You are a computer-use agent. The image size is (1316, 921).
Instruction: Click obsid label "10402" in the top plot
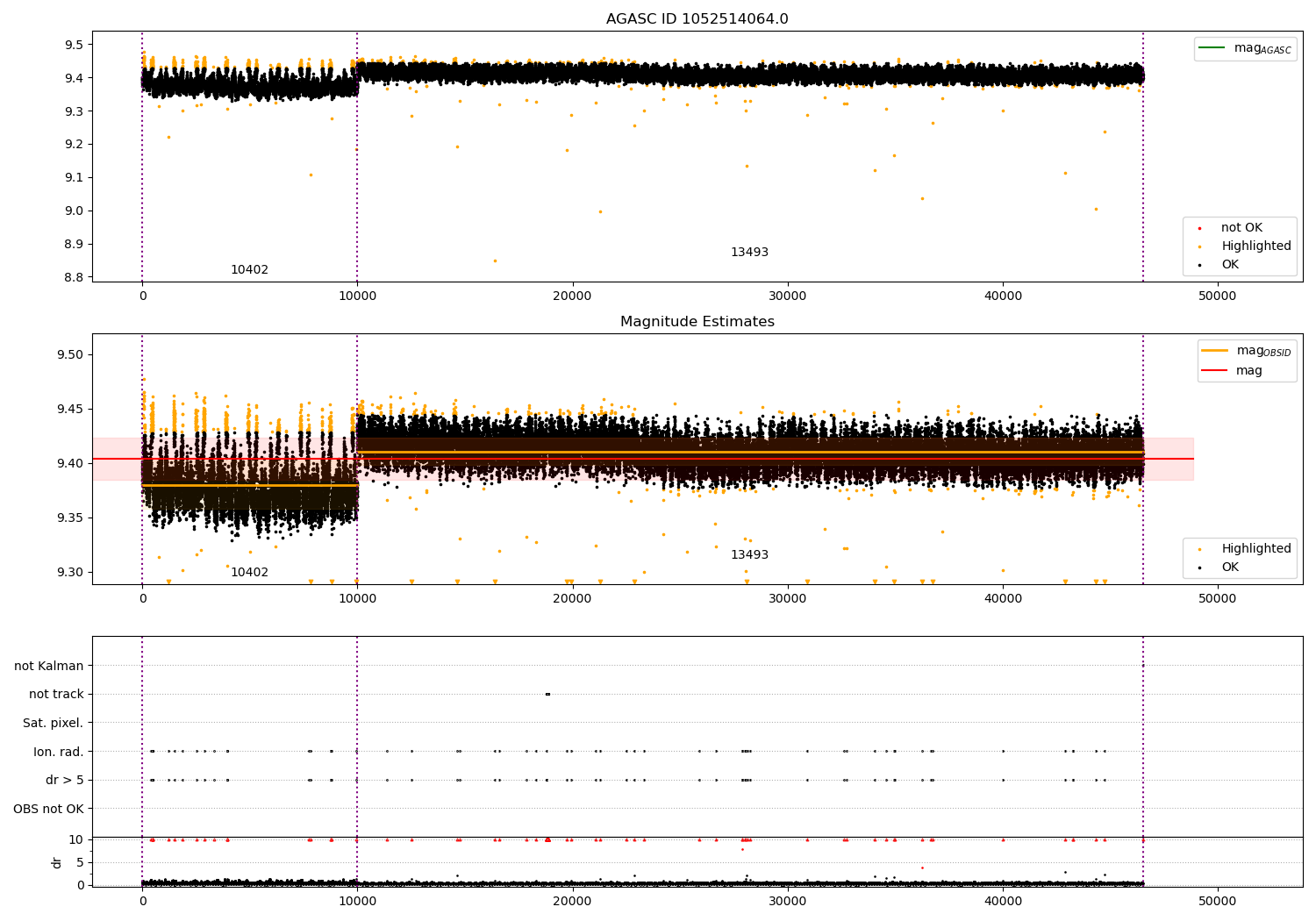249,270
